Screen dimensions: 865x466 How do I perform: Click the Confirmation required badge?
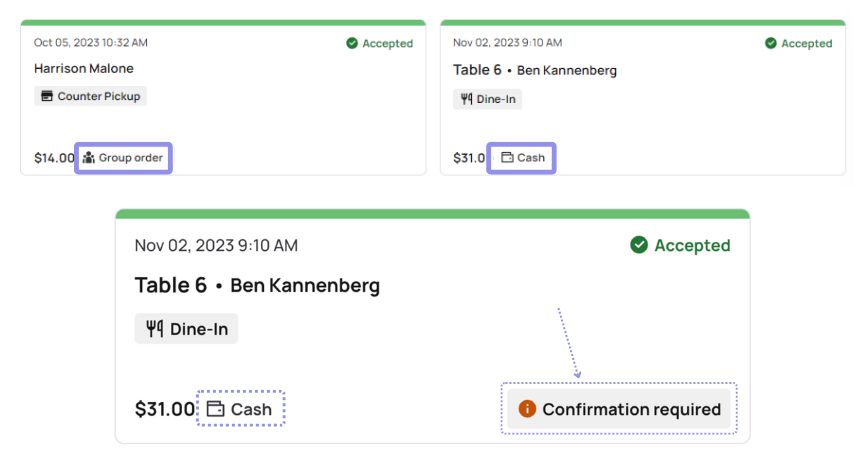coord(619,409)
